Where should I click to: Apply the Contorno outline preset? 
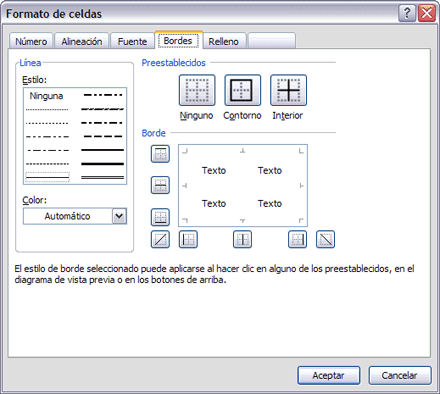[x=242, y=90]
